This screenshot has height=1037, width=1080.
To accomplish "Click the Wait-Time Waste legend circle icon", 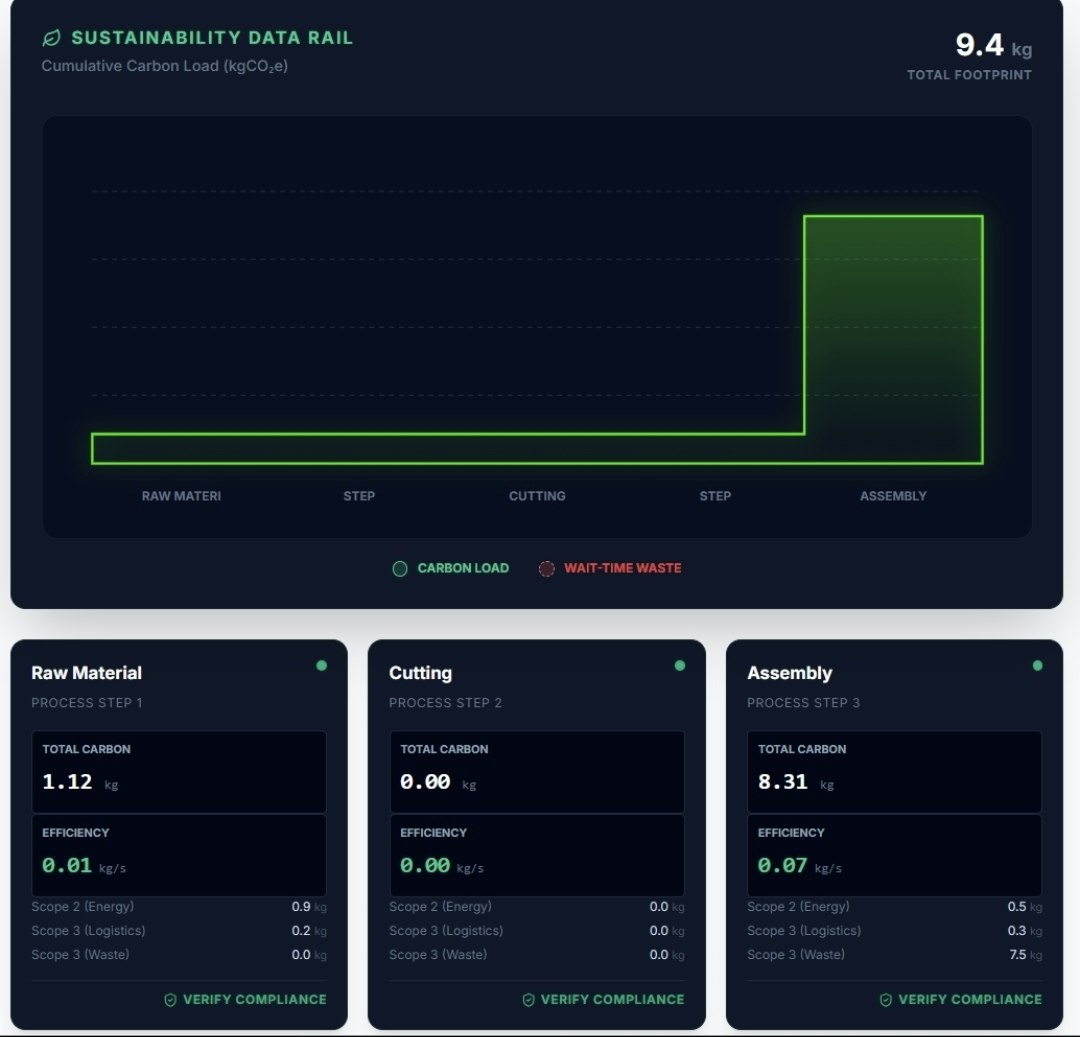I will coord(547,568).
